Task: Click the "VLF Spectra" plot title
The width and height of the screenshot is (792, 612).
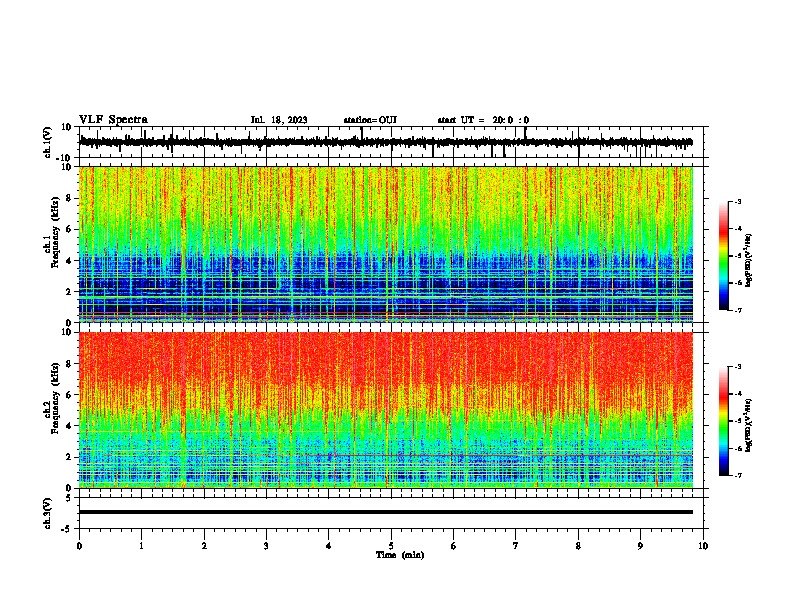Action: 113,120
